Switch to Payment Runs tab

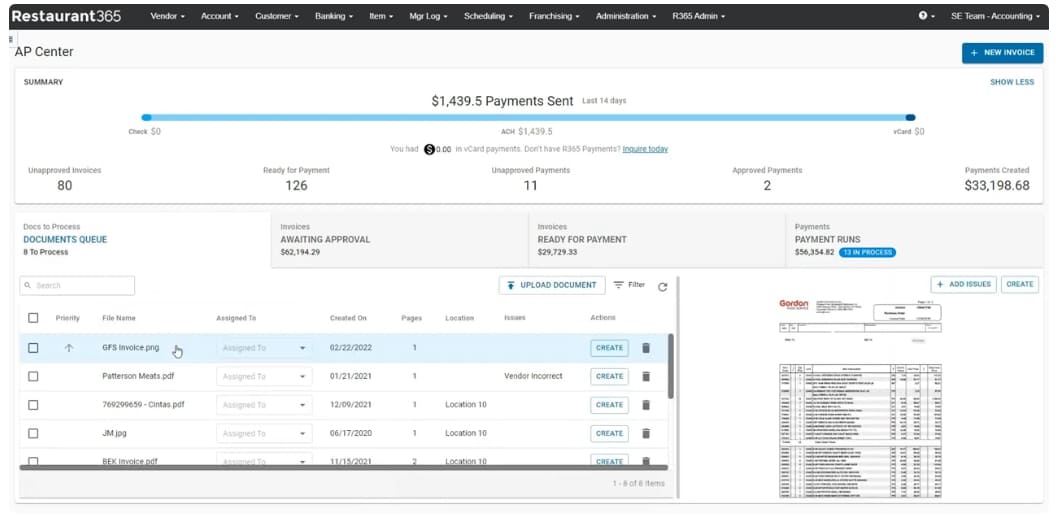click(915, 240)
